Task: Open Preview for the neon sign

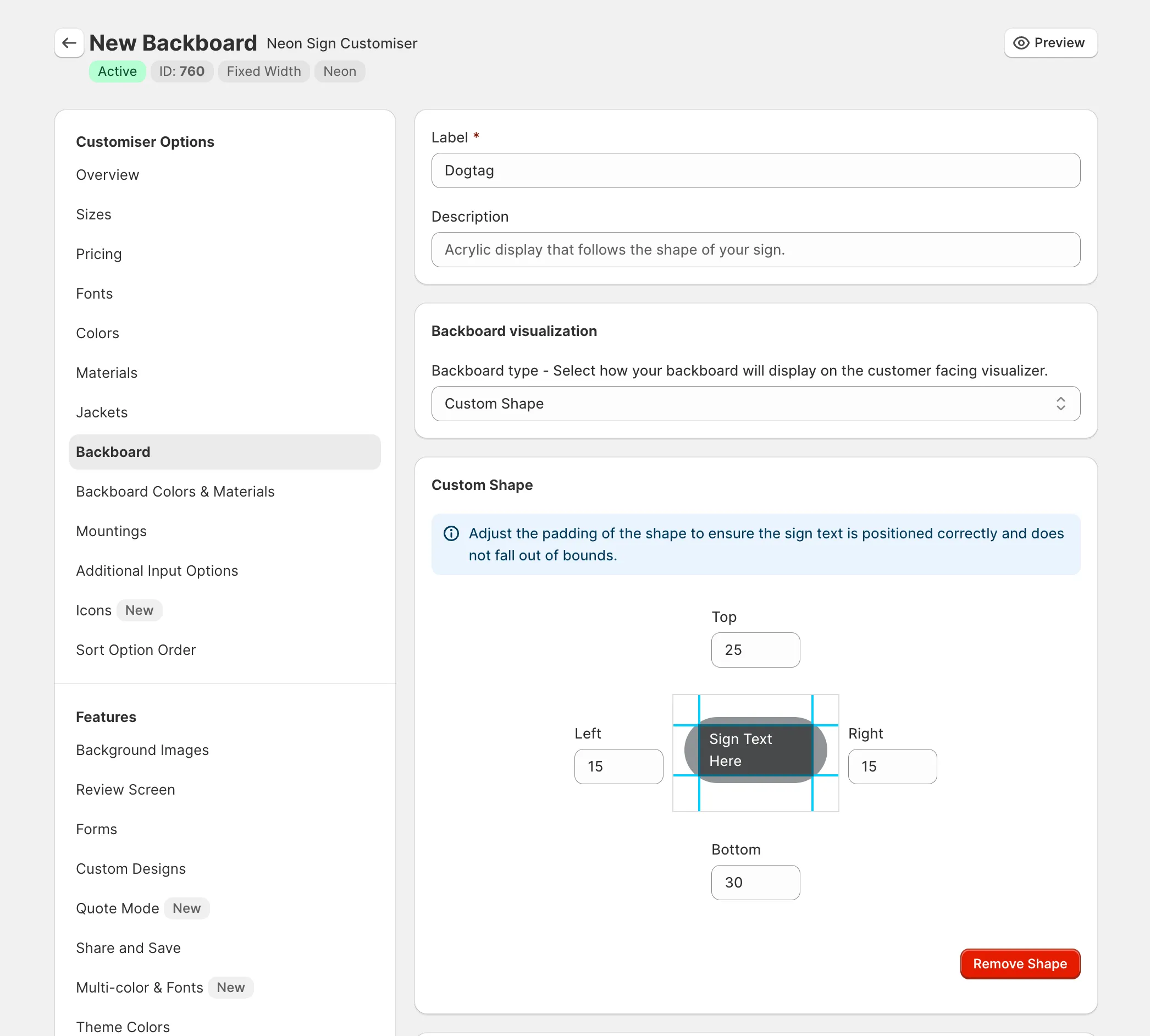Action: coord(1050,42)
